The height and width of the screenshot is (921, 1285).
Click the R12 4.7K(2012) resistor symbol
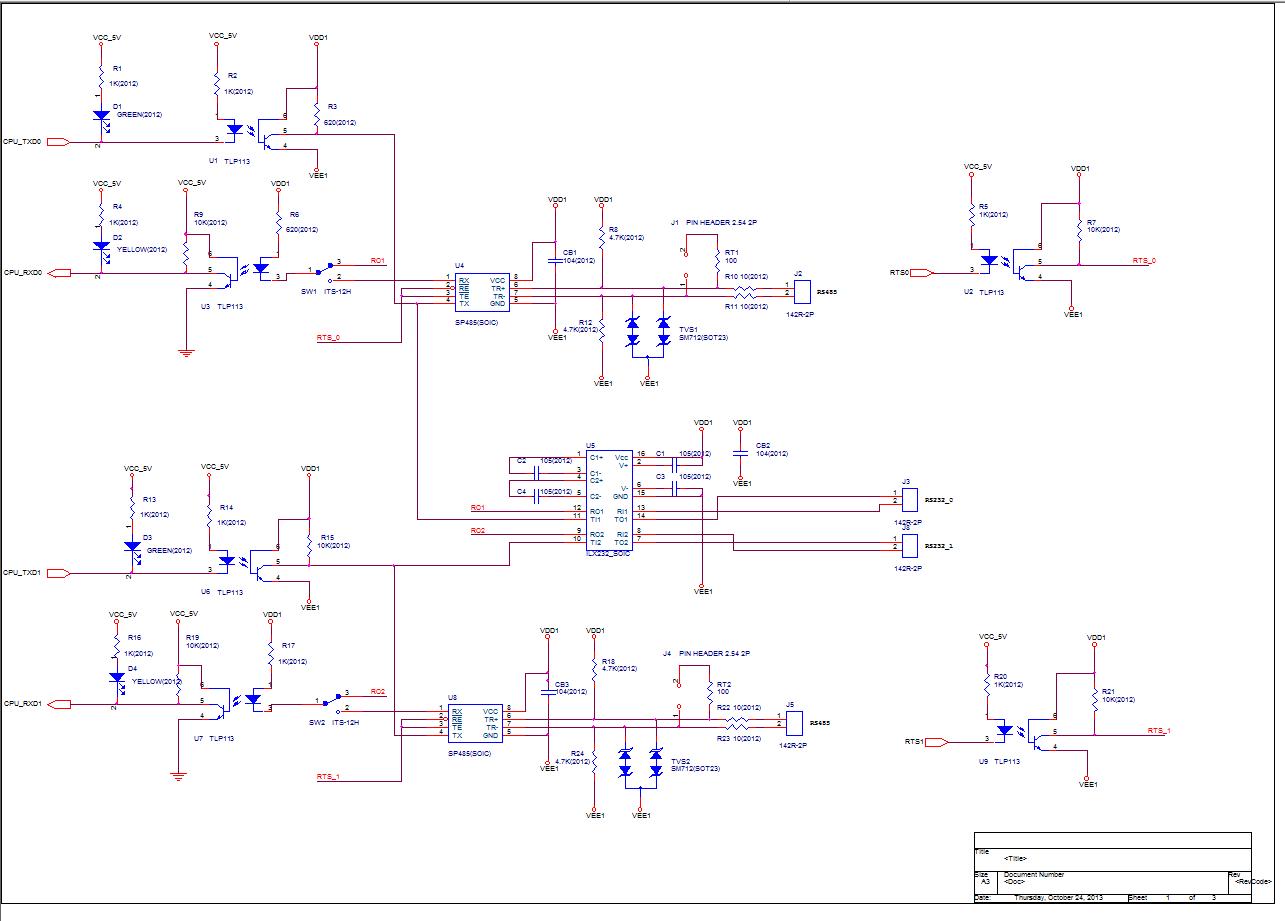tap(602, 332)
